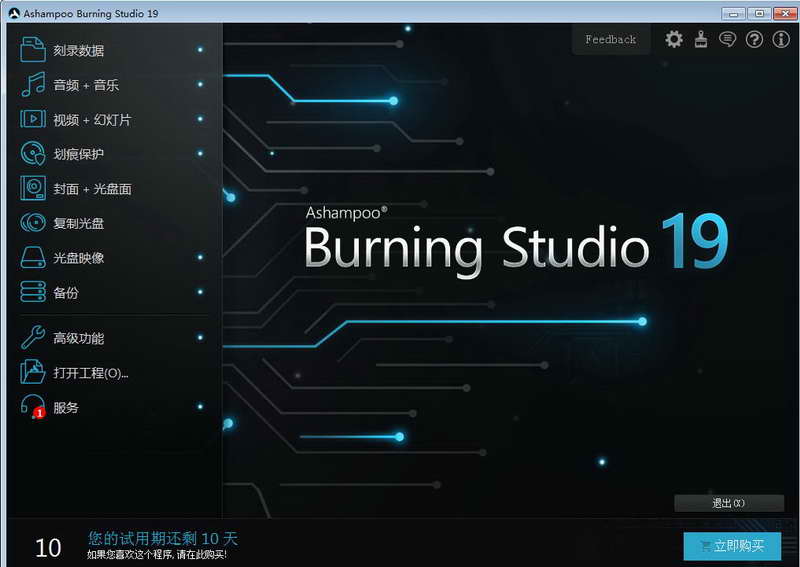Expand the 备份 submenu dot
This screenshot has height=567, width=800.
[x=200, y=292]
